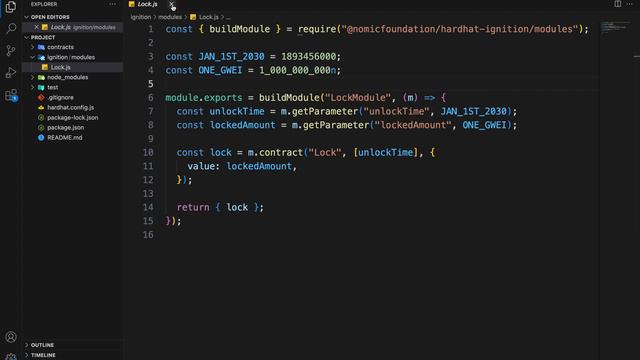Click line number 5 in gutter

tap(151, 84)
